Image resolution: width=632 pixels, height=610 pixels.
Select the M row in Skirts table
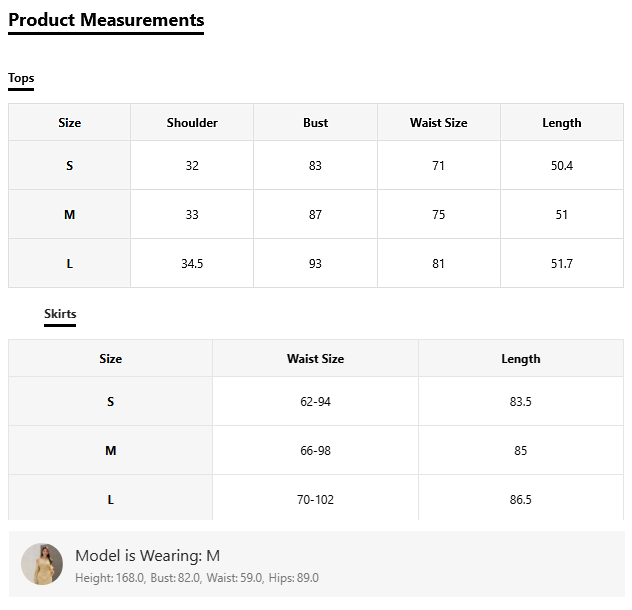110,451
